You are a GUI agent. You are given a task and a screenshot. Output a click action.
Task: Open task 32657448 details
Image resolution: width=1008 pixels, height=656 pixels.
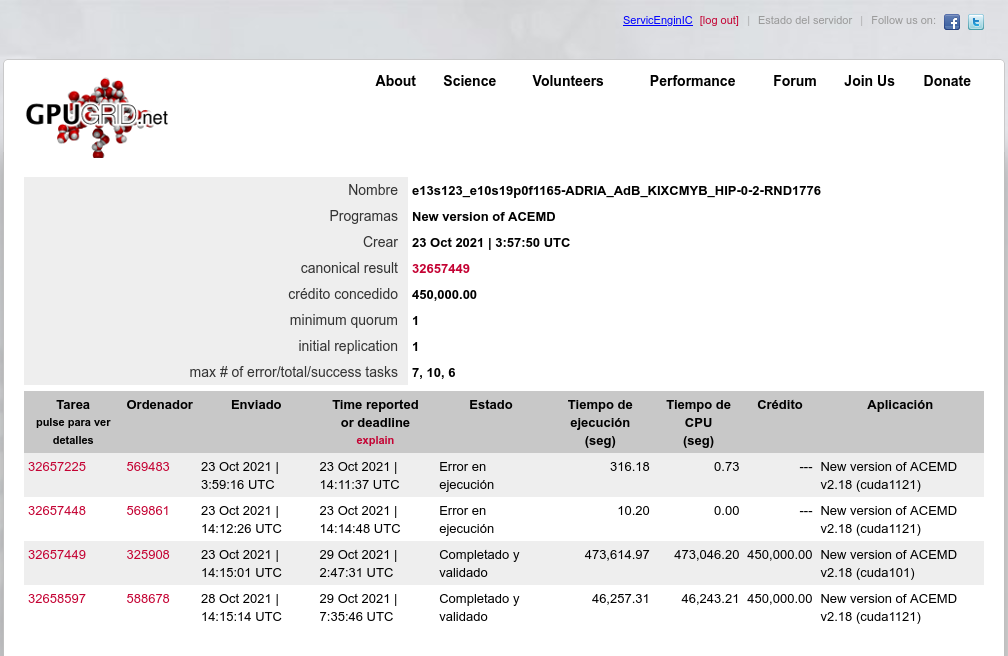coord(57,511)
